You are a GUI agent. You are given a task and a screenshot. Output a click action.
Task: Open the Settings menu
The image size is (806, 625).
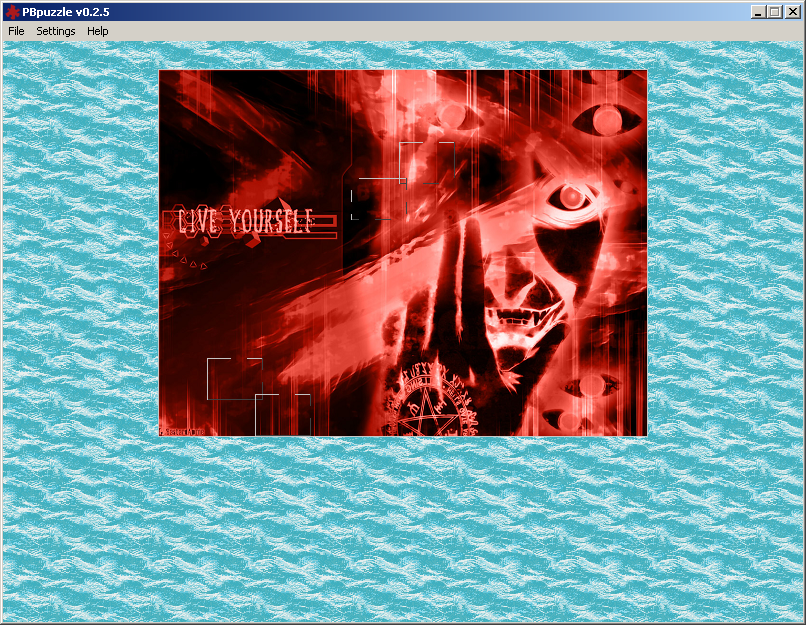56,31
